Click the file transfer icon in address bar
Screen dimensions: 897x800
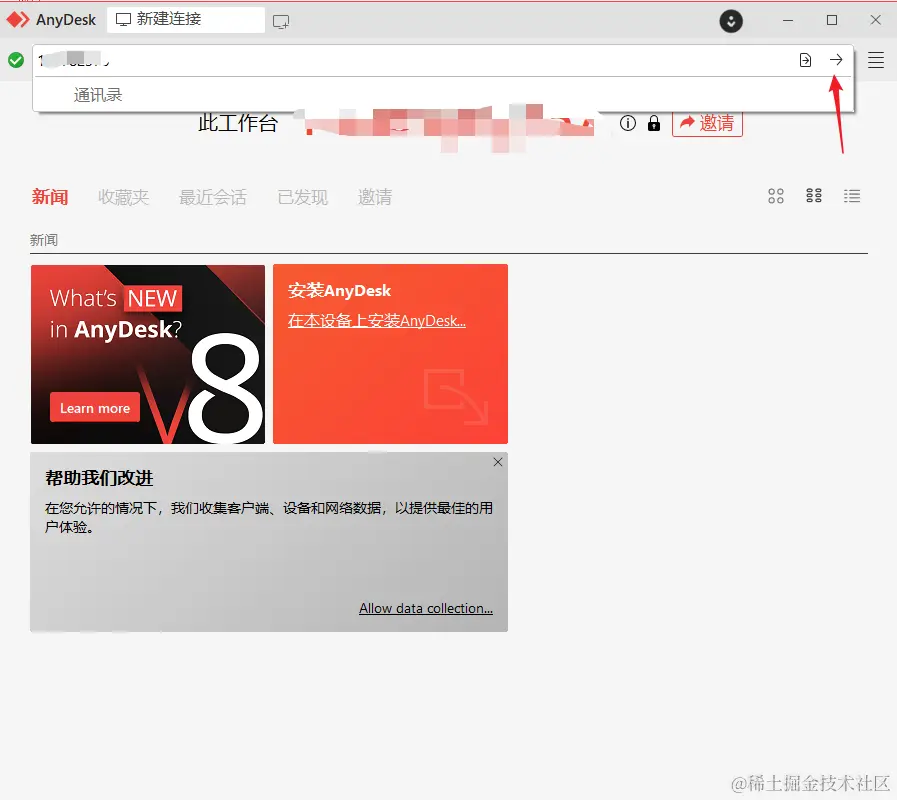[805, 60]
